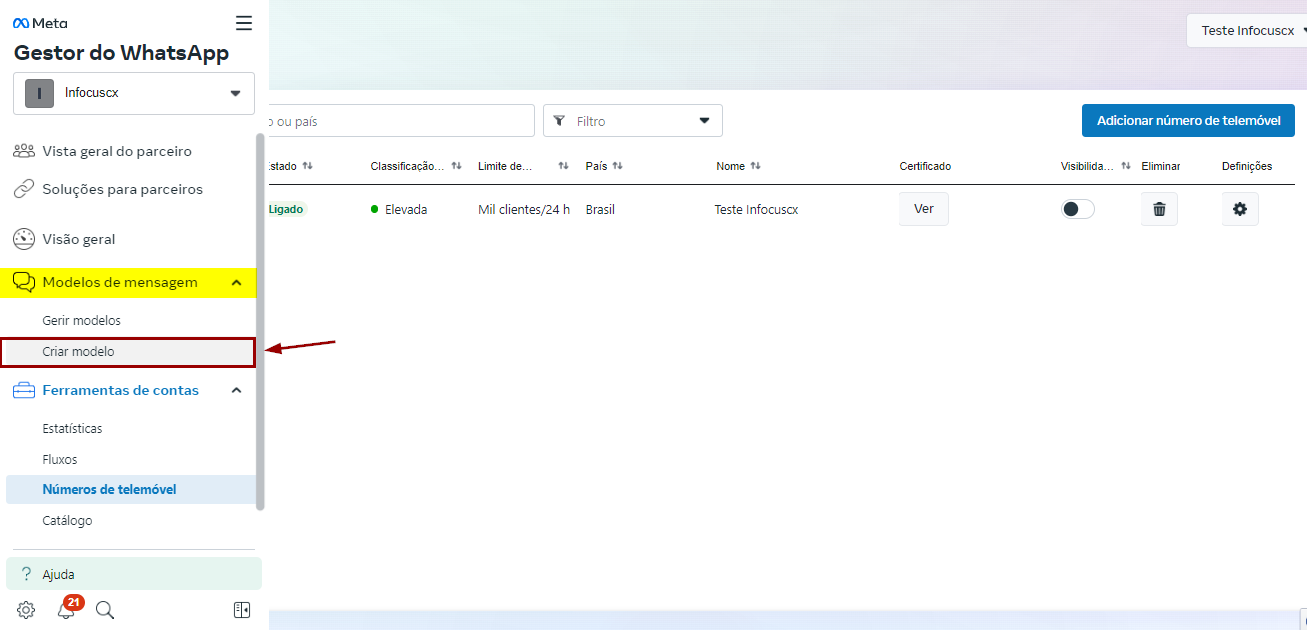Open the hamburger menu icon
This screenshot has height=630, width=1307.
pos(243,23)
